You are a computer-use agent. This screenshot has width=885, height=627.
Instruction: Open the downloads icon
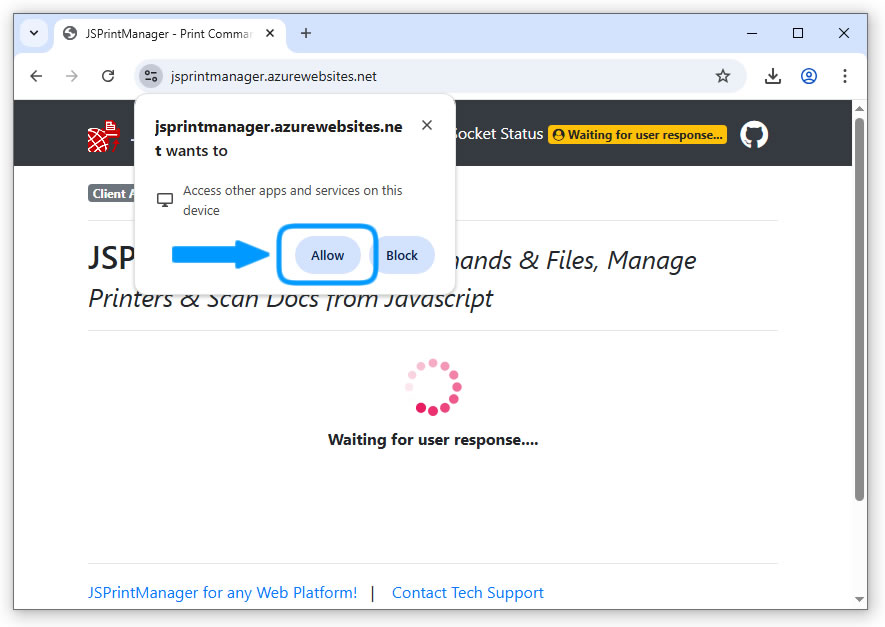pos(773,76)
